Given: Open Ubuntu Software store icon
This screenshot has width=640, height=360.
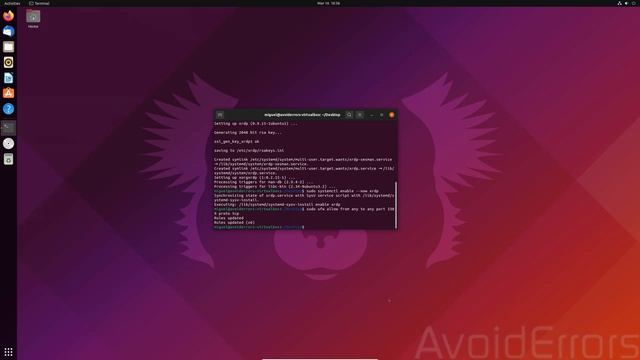Looking at the screenshot, I should point(9,93).
